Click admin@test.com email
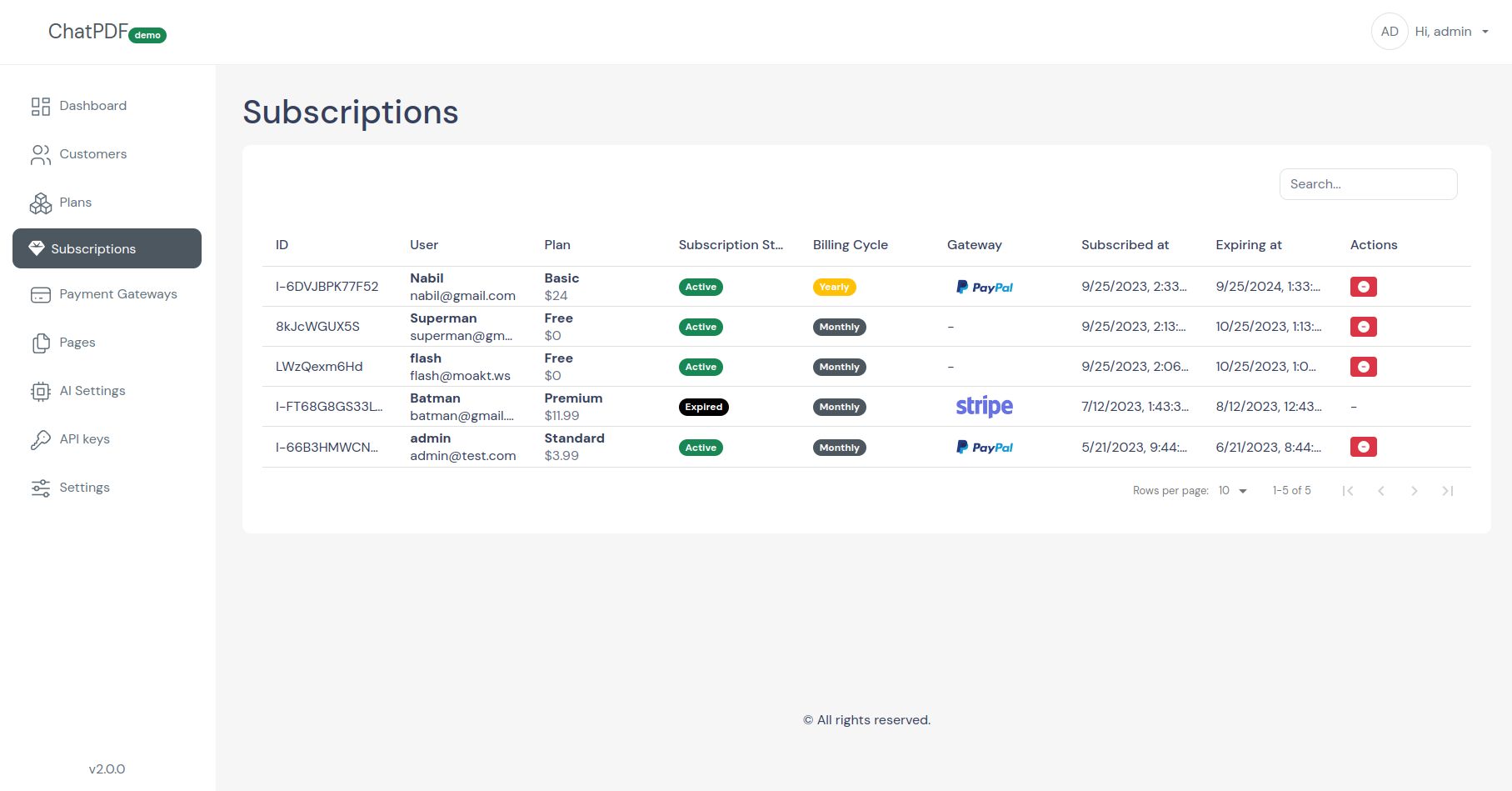The image size is (1512, 791). click(x=463, y=456)
